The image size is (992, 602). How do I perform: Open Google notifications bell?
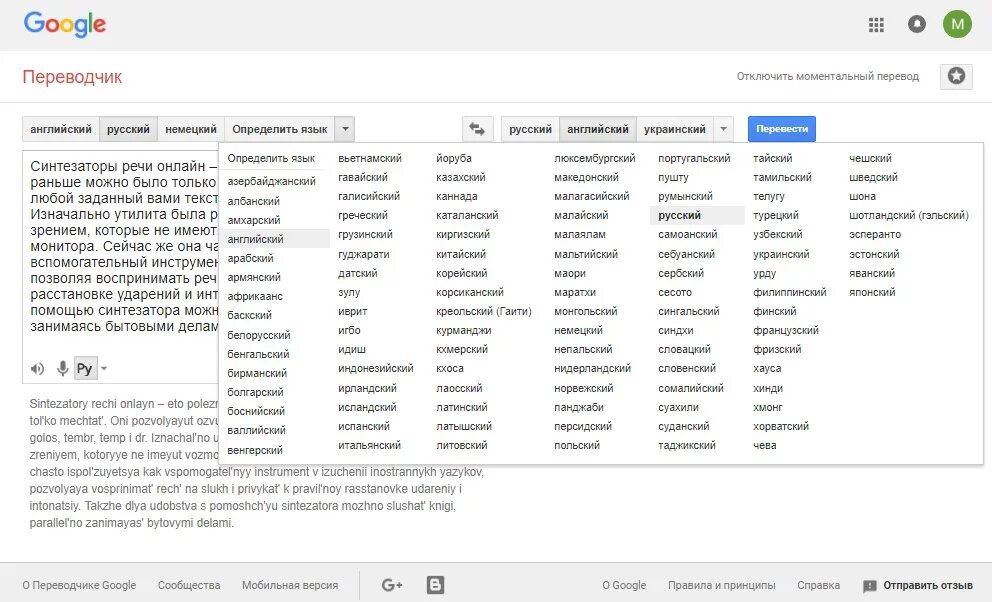point(917,24)
